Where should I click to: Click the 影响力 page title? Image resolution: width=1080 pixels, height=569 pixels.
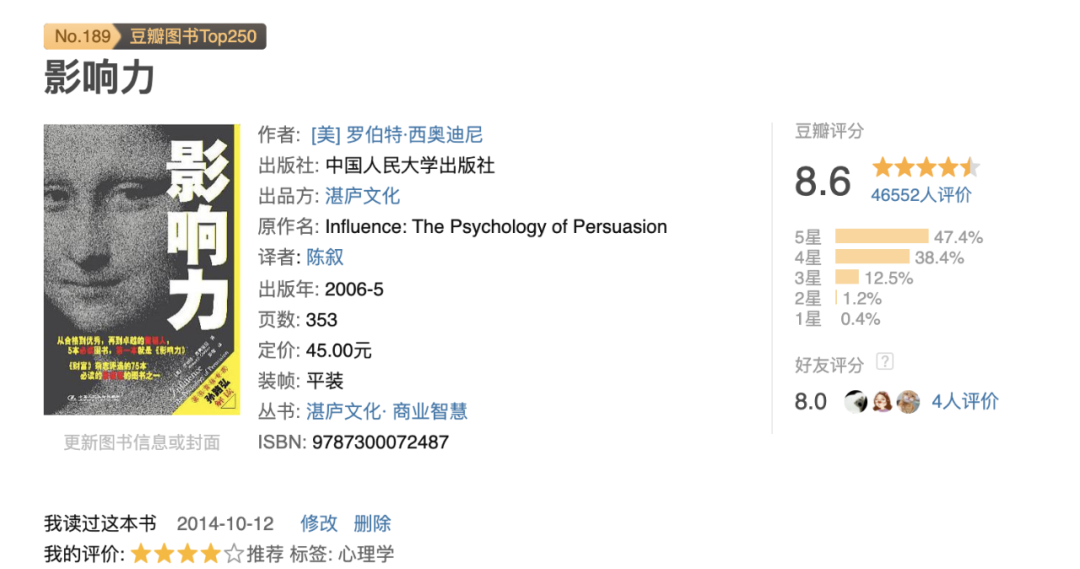click(x=99, y=76)
